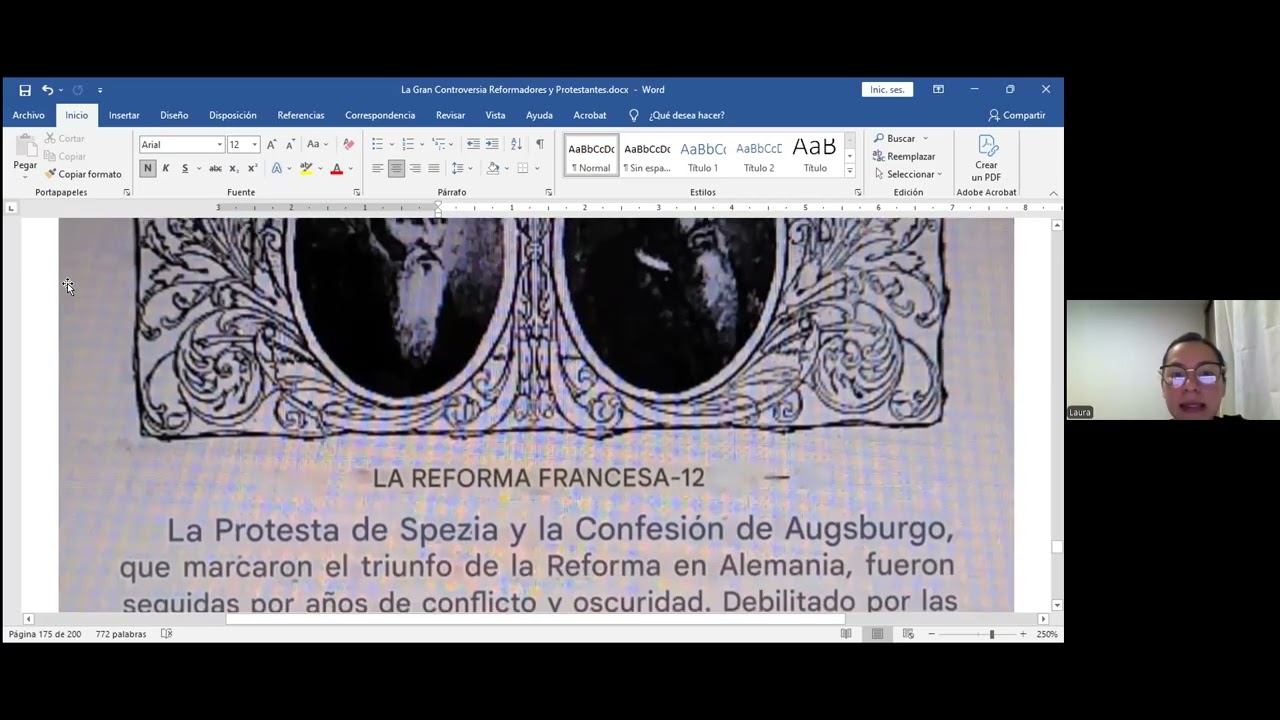Open the Arial font name dropdown
This screenshot has height=720, width=1280.
[220, 145]
